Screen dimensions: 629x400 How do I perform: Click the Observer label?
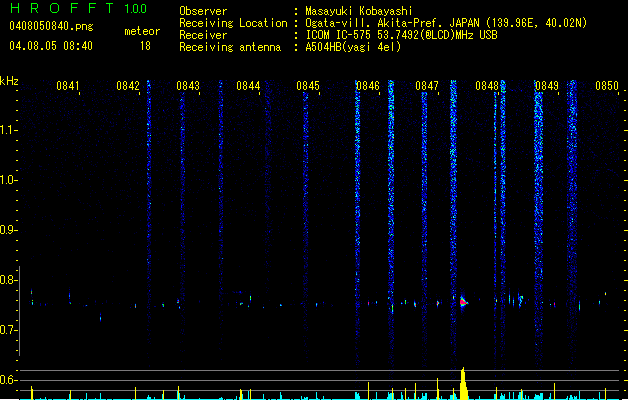(203, 11)
